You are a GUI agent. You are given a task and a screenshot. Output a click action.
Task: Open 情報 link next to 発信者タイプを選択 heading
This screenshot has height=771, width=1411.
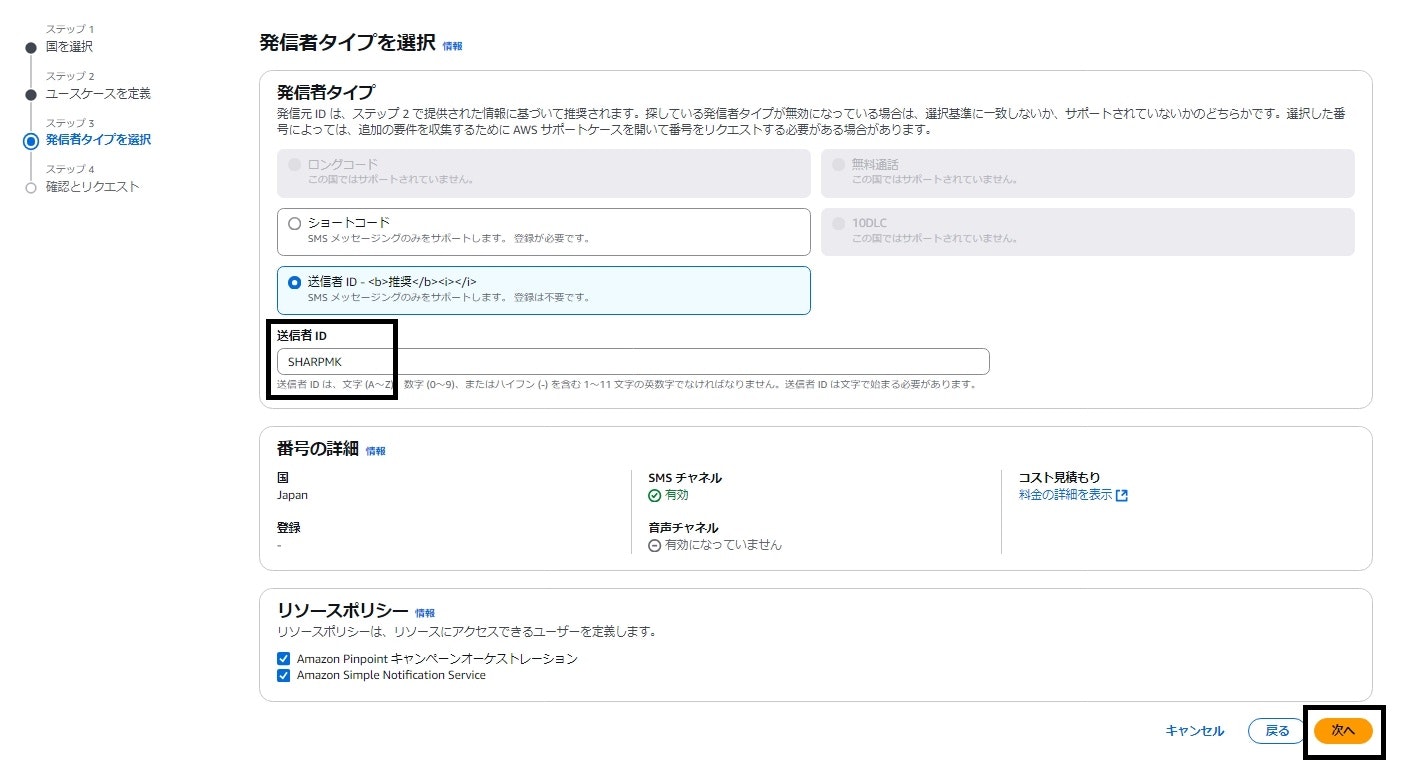coord(452,46)
